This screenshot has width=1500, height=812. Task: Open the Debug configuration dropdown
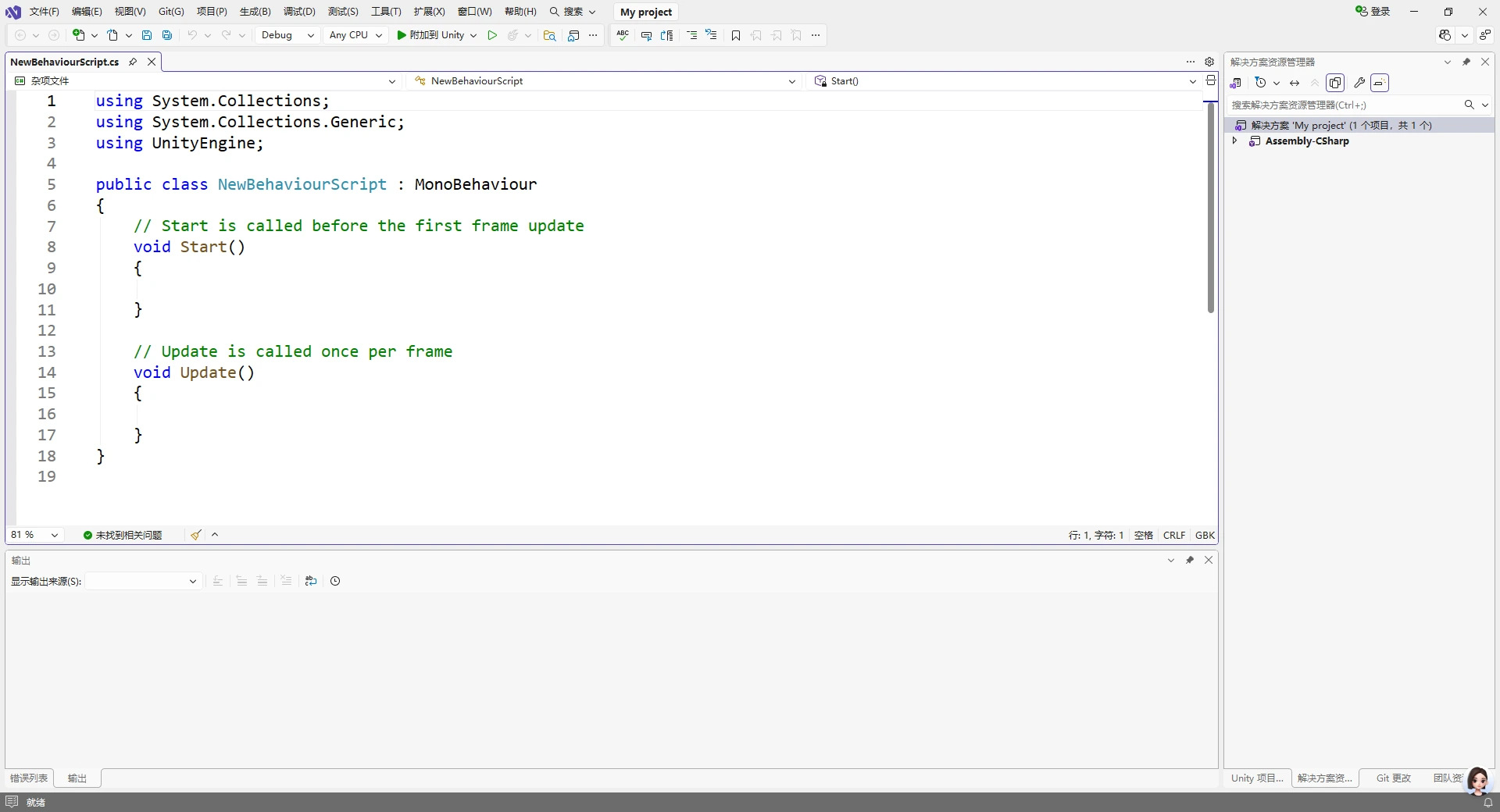coord(287,35)
